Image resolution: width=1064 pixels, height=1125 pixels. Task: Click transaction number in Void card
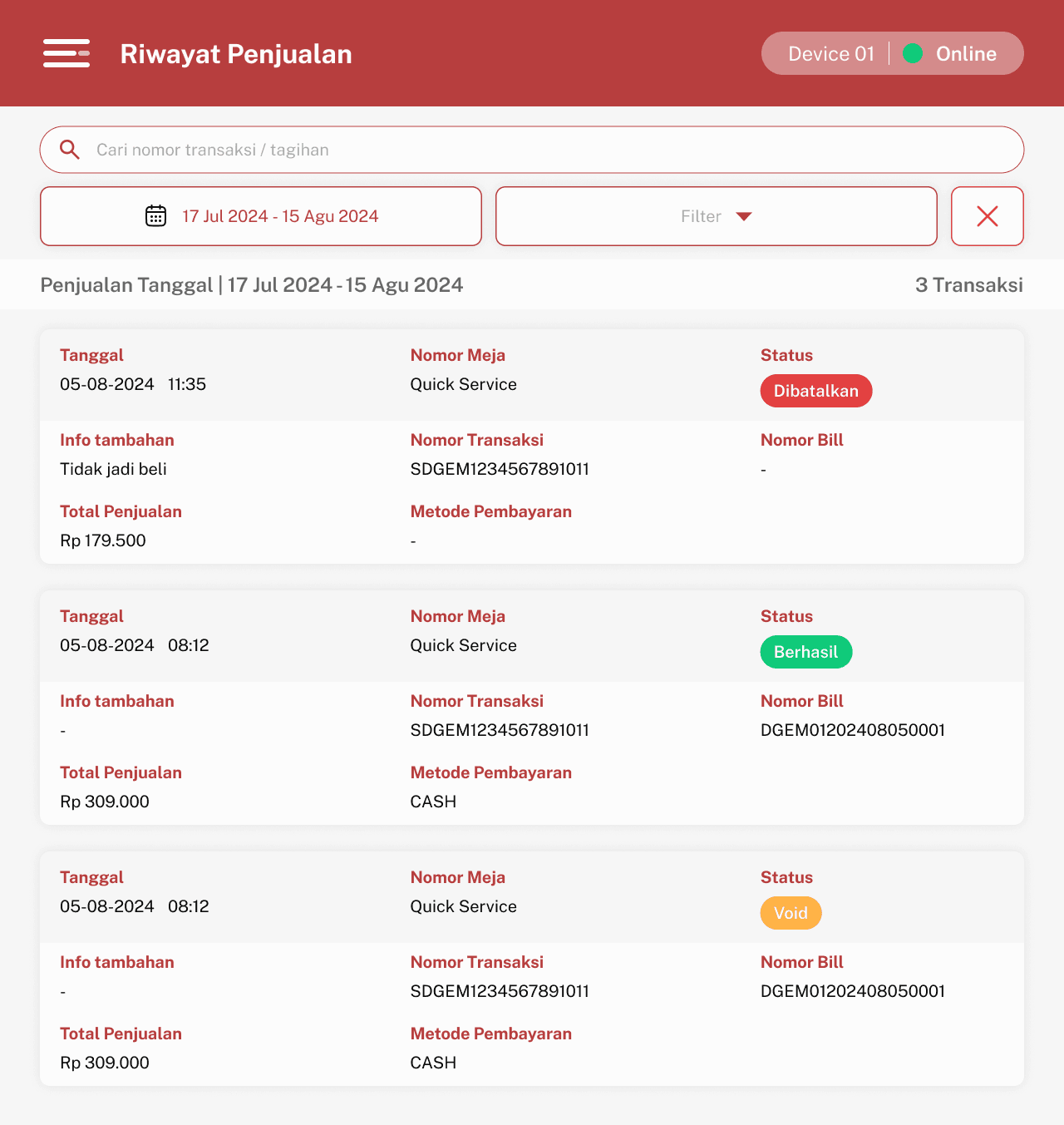[x=500, y=991]
